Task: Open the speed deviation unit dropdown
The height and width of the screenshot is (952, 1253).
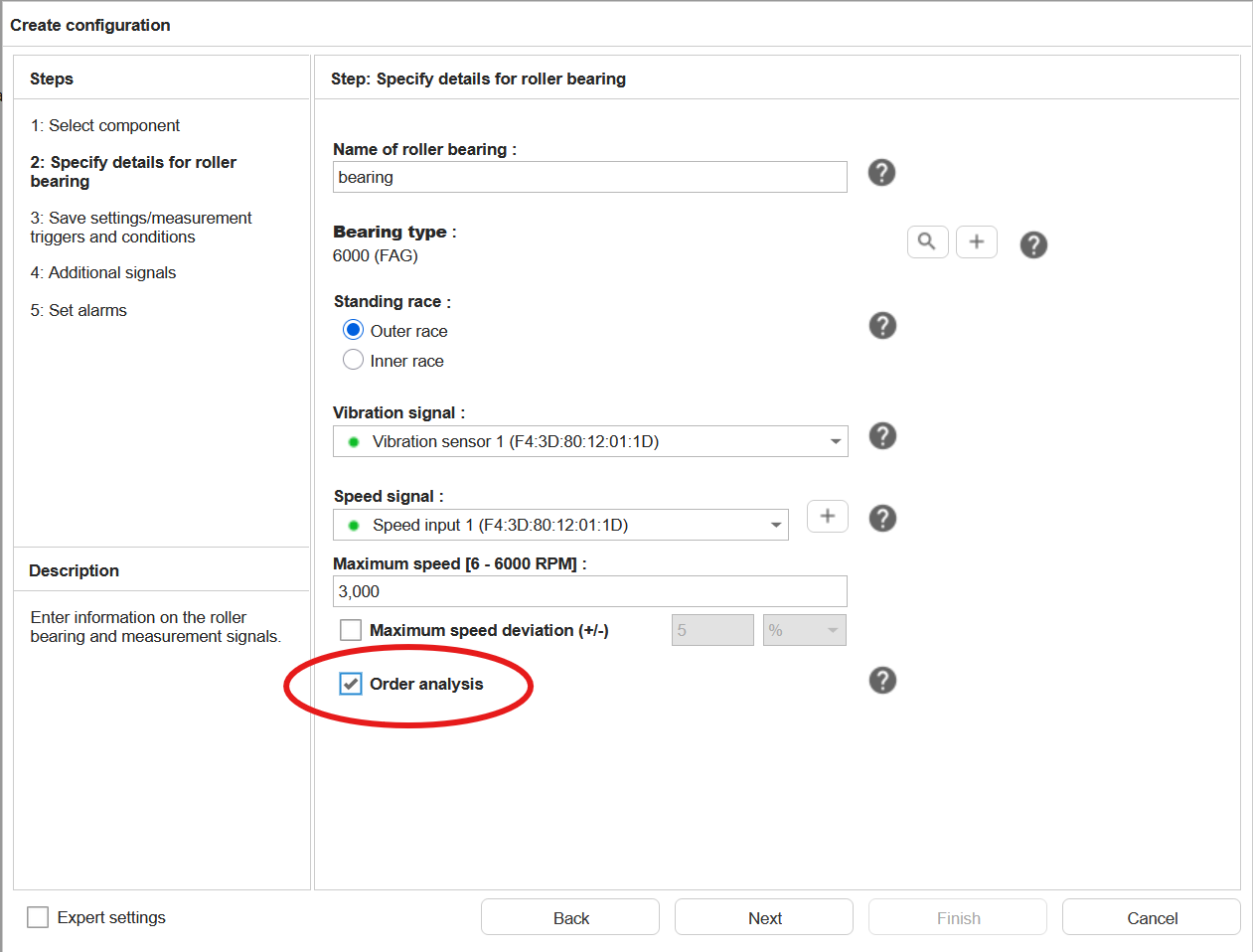Action: 832,629
